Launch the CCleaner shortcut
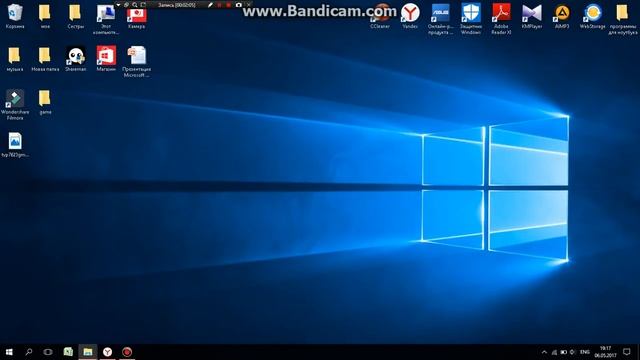The height and width of the screenshot is (360, 640). tap(380, 16)
